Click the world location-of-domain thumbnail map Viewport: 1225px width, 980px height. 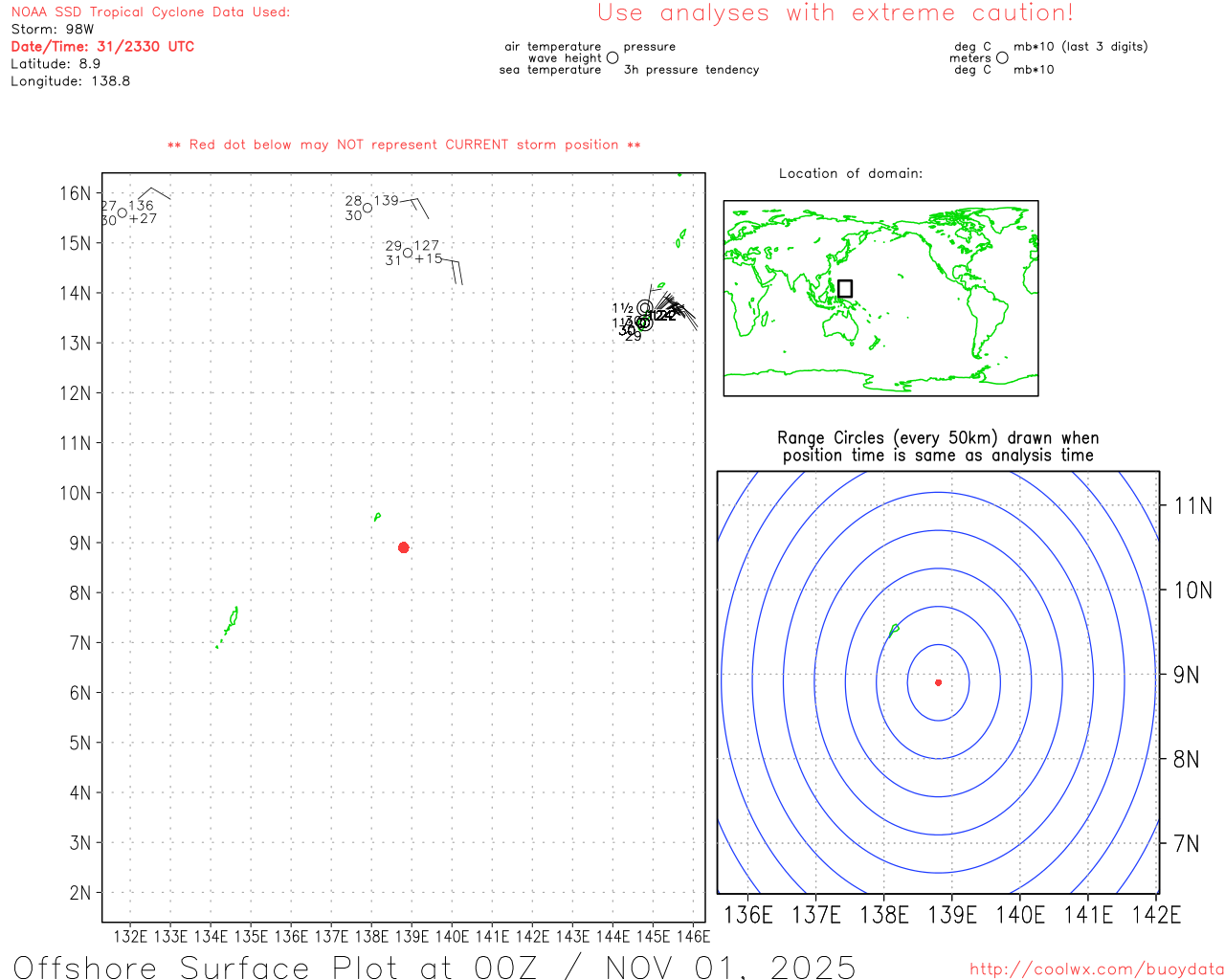[x=880, y=299]
